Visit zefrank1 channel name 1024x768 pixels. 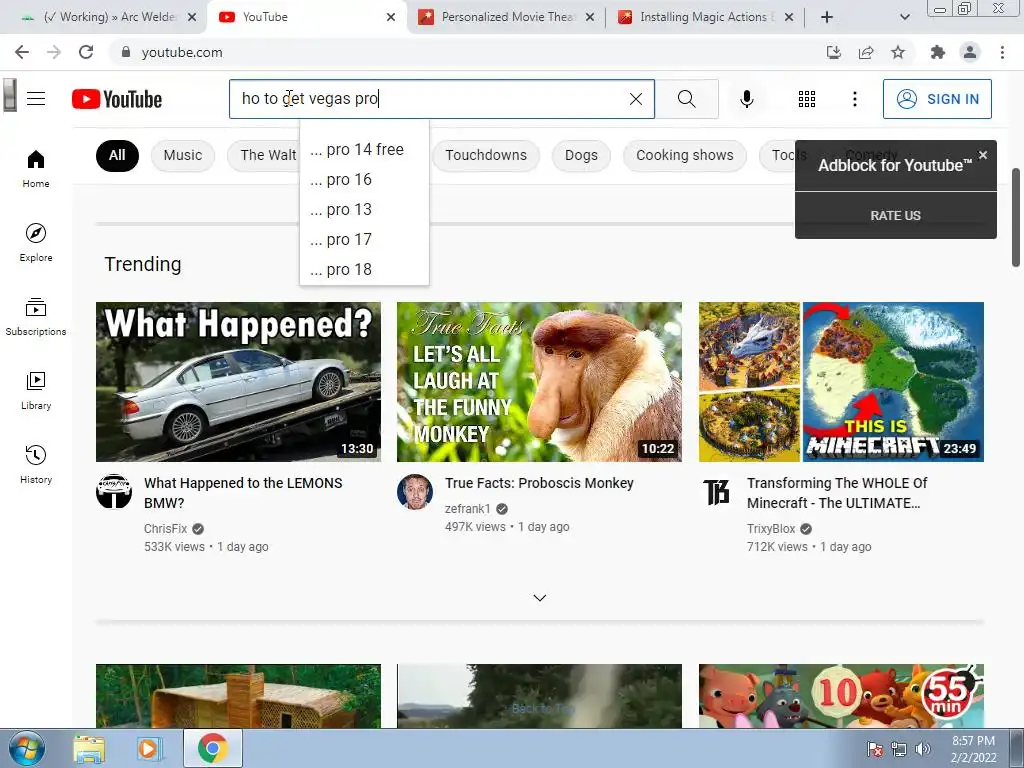[x=468, y=509]
